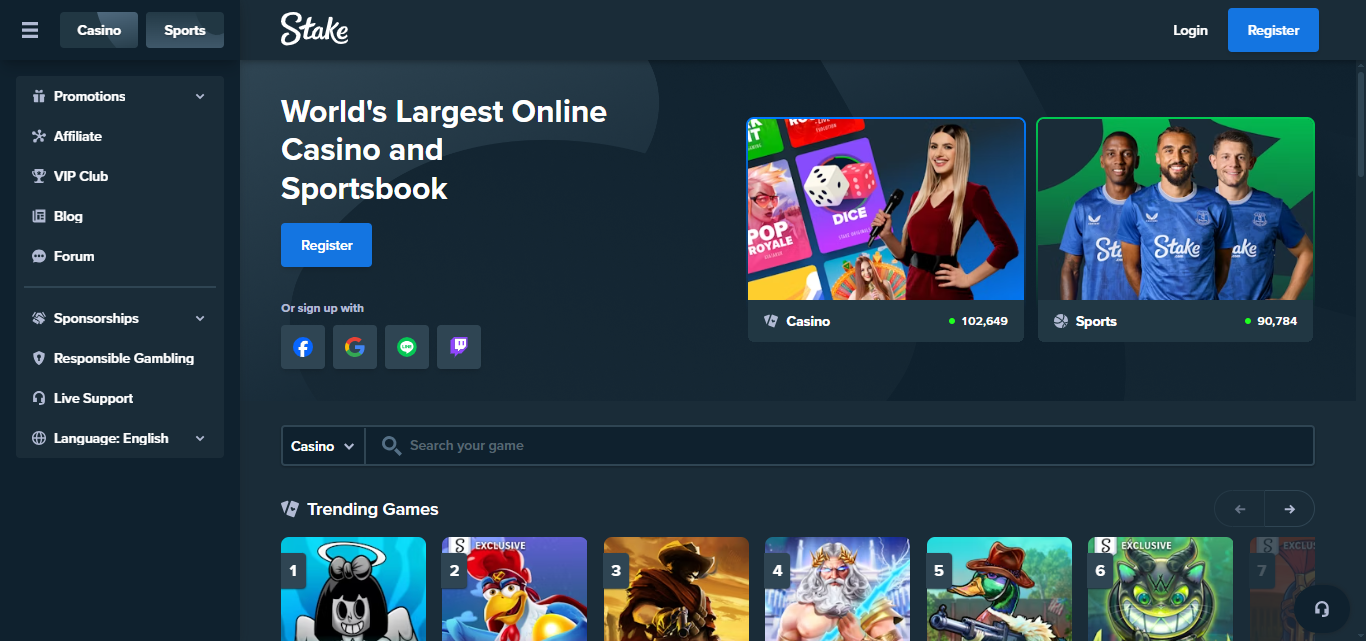1366x641 pixels.
Task: Open trending game number 5
Action: [999, 589]
